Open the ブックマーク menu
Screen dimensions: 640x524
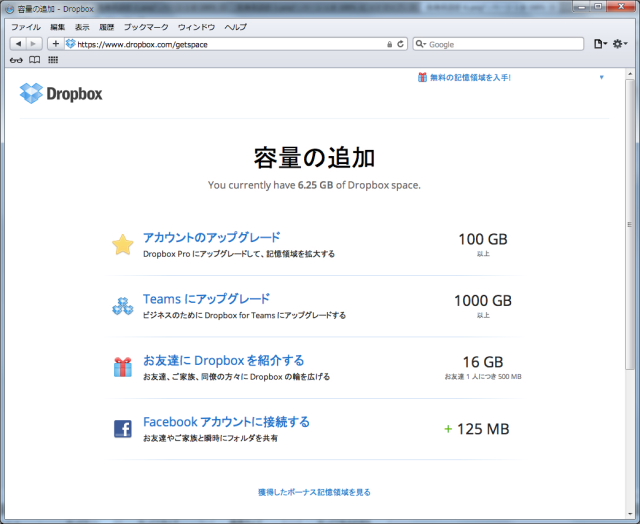[146, 26]
